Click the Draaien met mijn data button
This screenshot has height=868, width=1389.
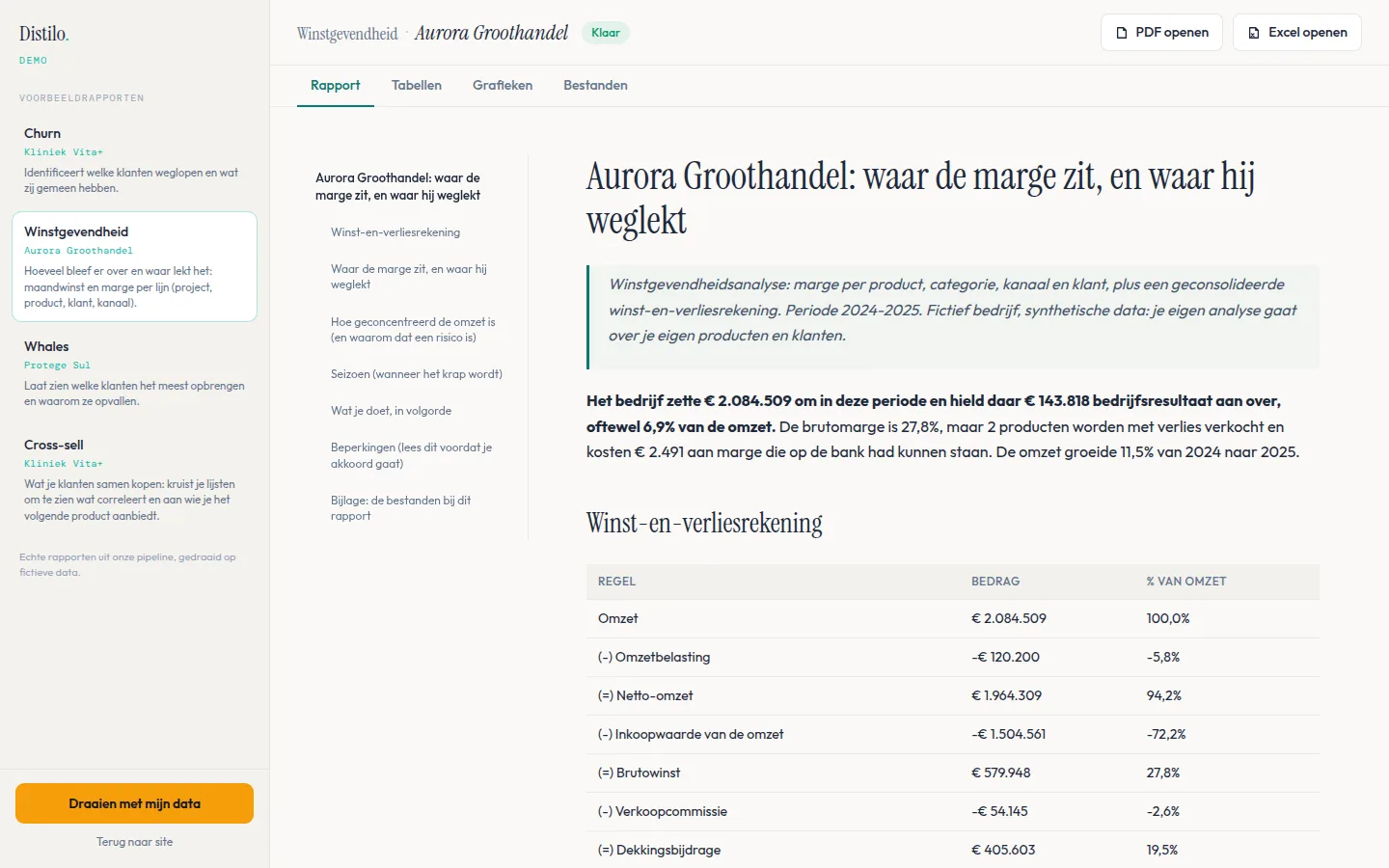(134, 803)
